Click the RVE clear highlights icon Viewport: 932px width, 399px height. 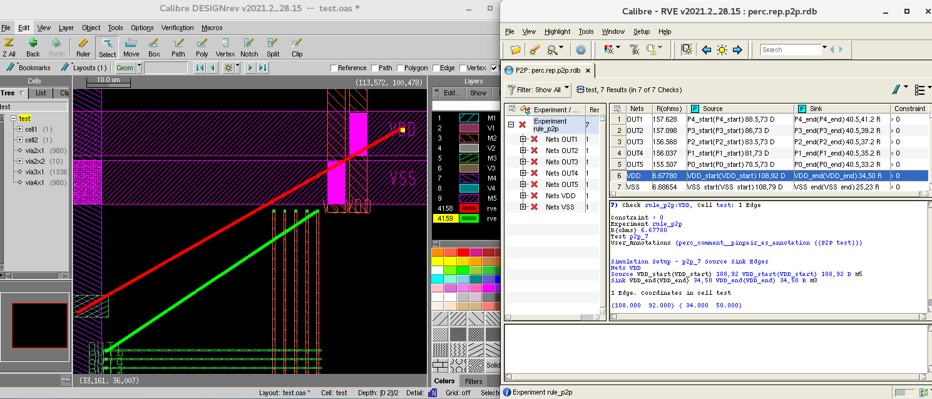635,50
